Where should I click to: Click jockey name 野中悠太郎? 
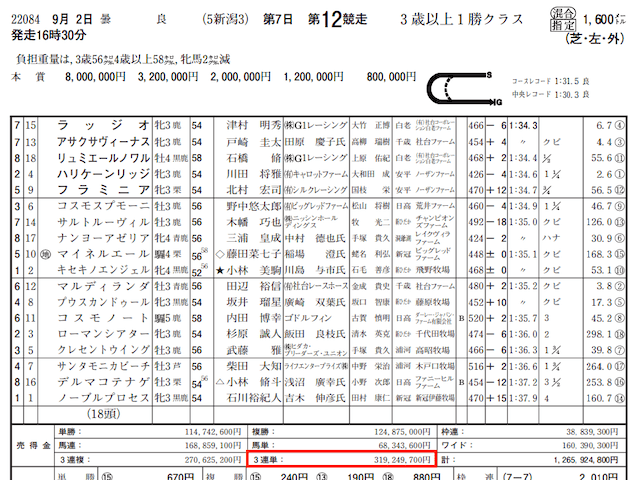coord(253,206)
